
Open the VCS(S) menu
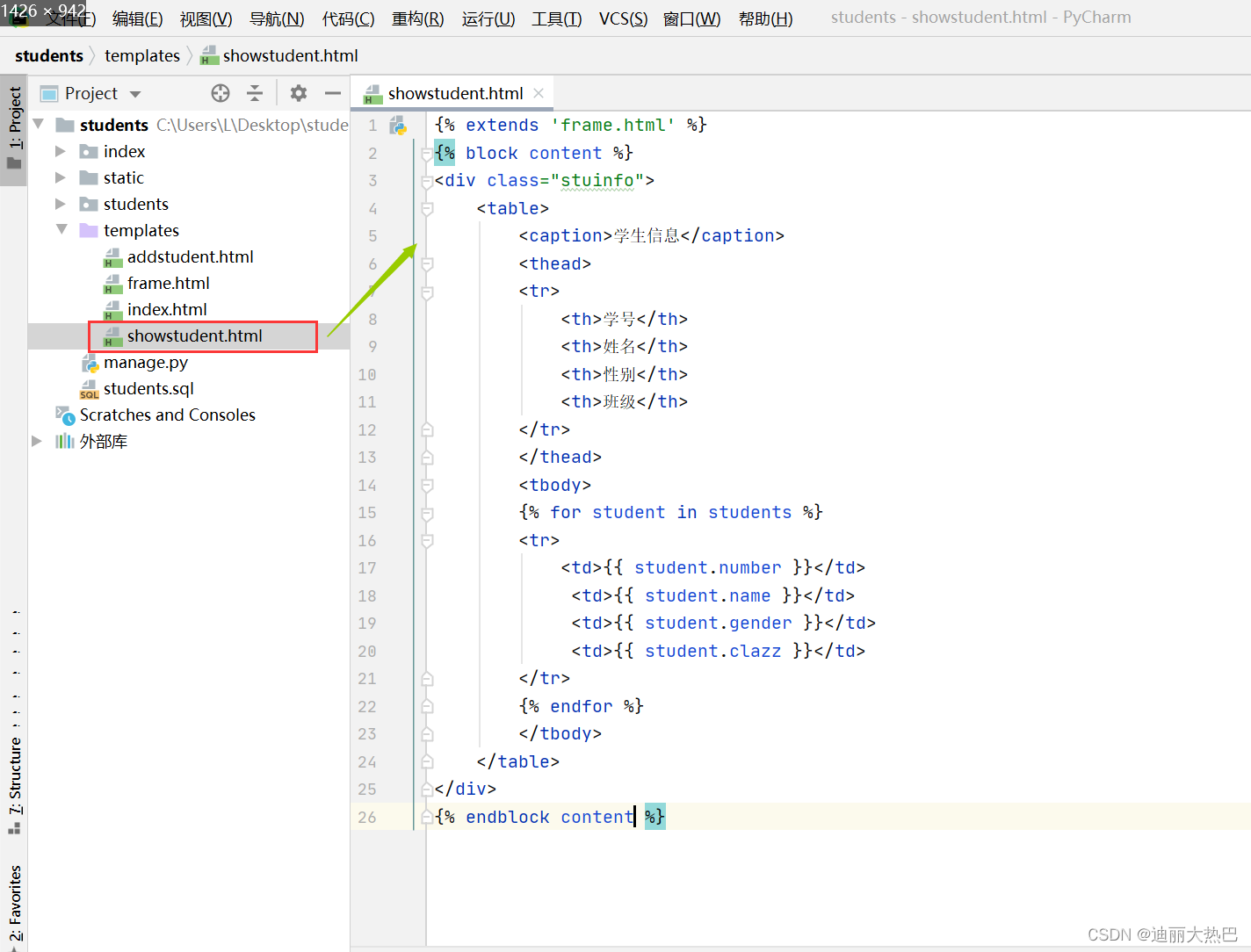[623, 18]
